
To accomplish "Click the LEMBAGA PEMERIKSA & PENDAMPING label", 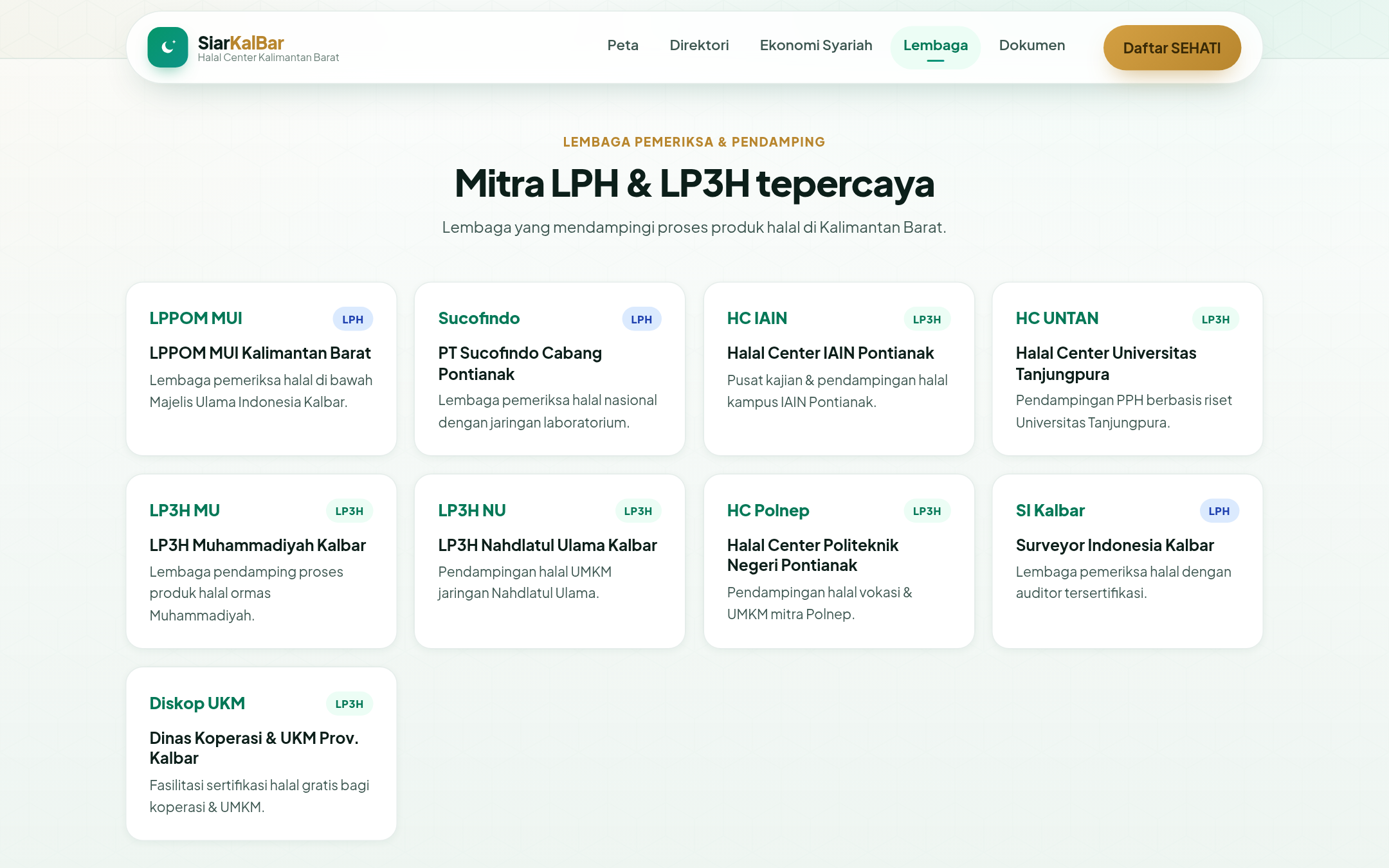I will coord(694,142).
